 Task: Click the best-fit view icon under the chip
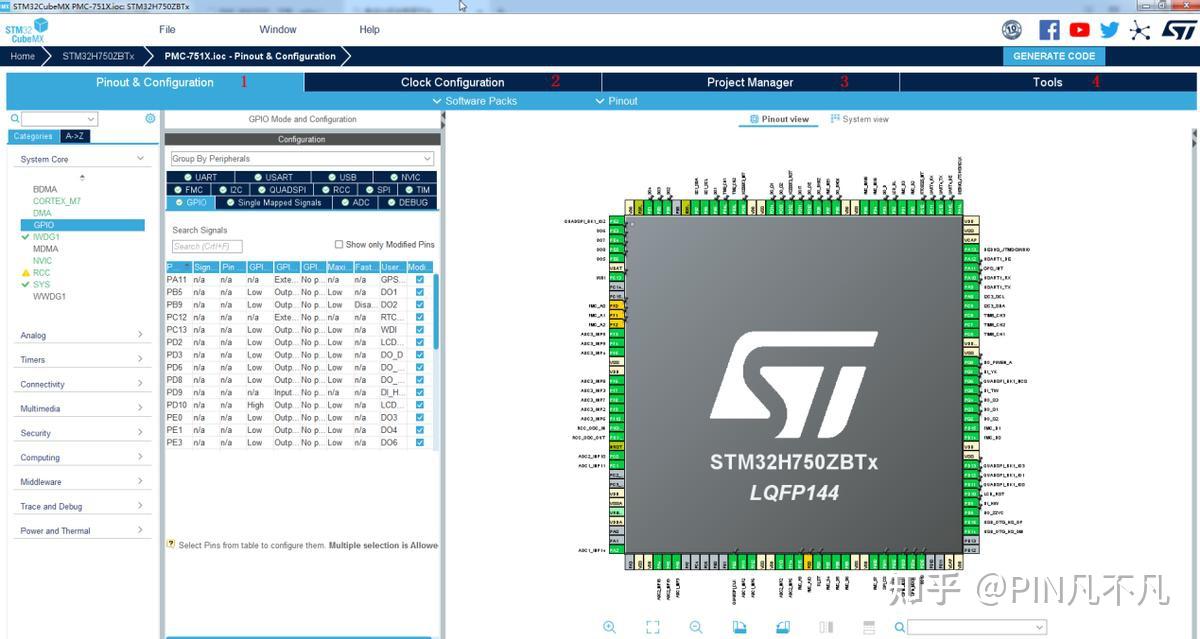pyautogui.click(x=655, y=626)
